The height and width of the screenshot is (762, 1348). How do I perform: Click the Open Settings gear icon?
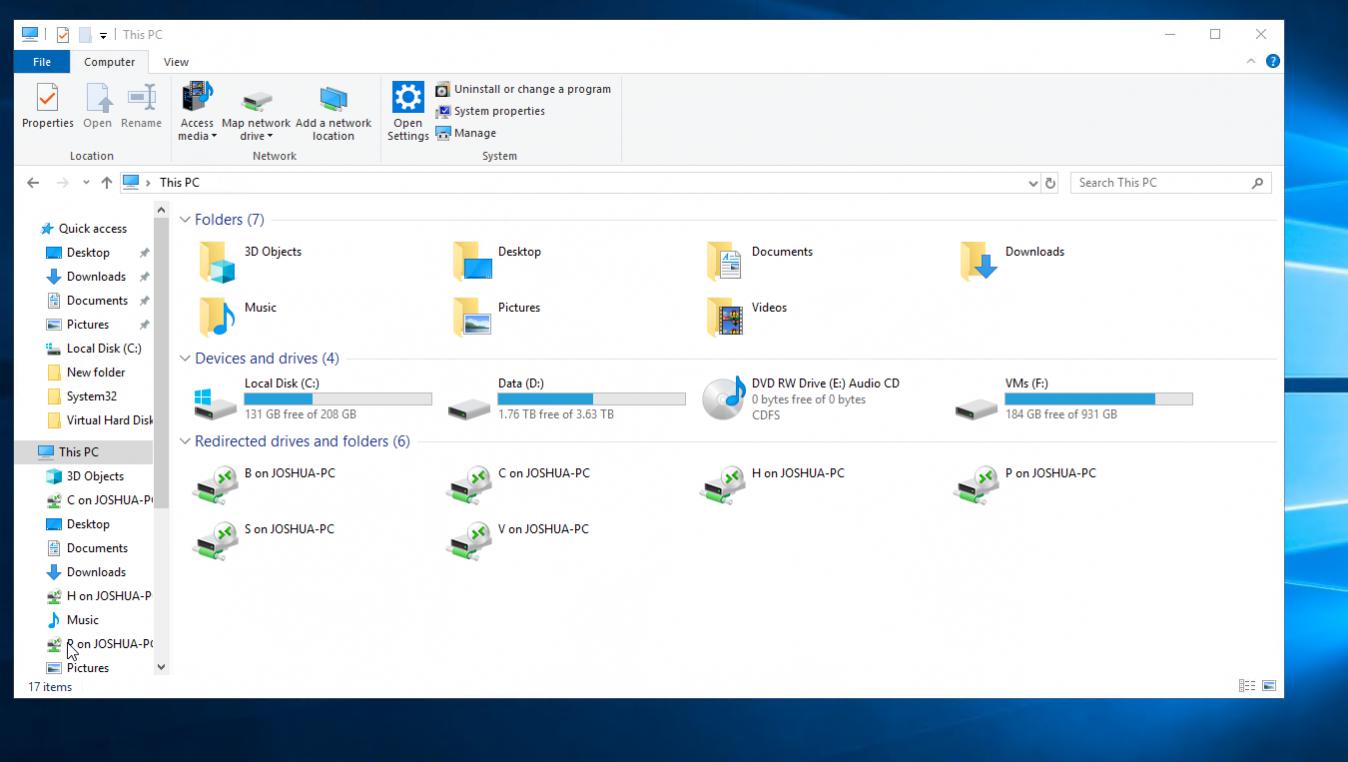[x=408, y=98]
